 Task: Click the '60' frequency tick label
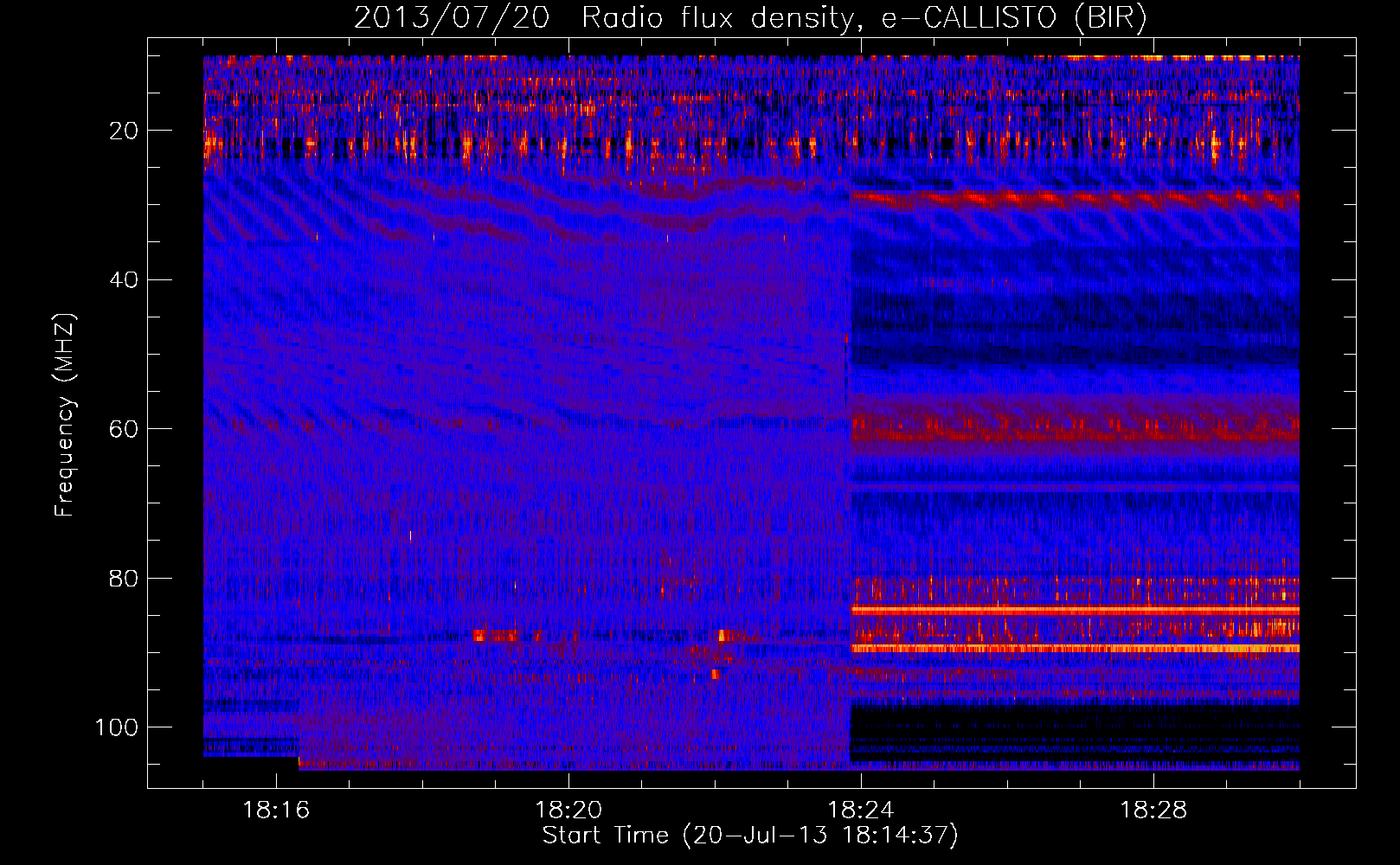[124, 429]
